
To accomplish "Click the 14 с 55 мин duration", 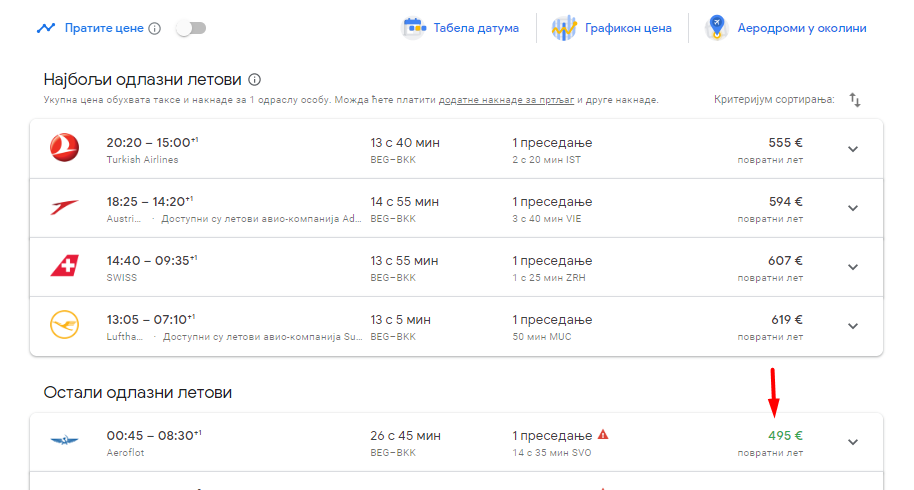I will point(405,202).
